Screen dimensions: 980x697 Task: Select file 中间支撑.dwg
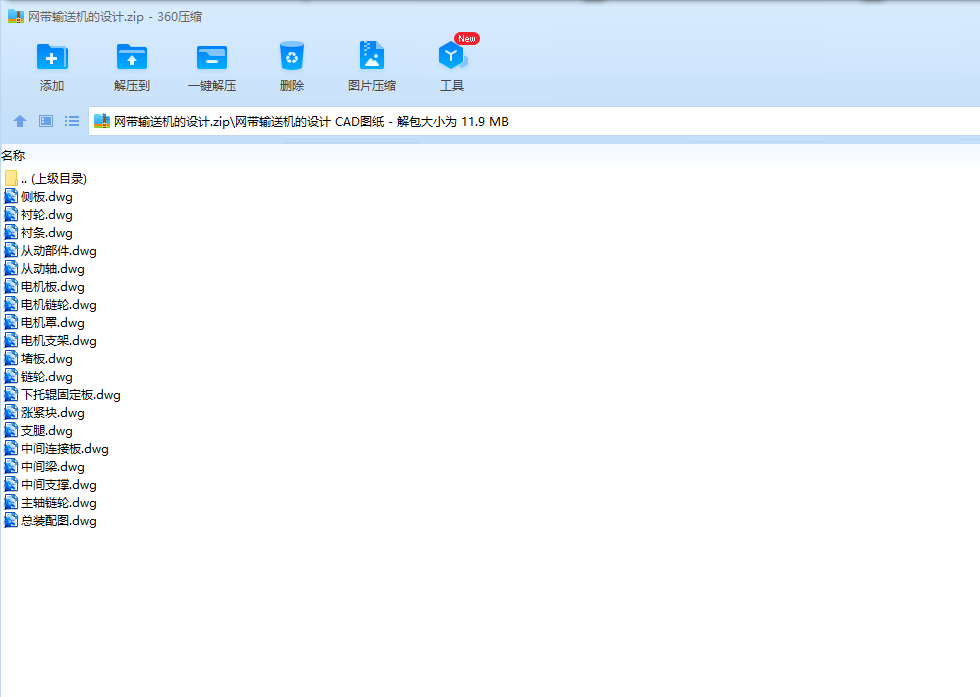(x=51, y=485)
